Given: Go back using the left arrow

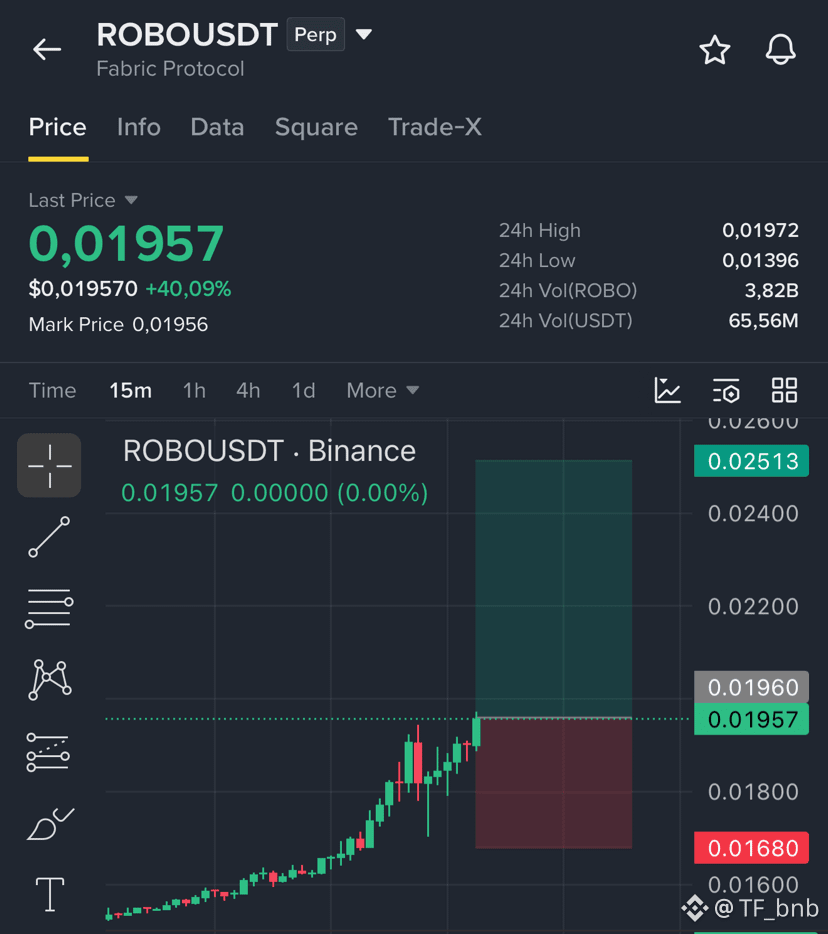Looking at the screenshot, I should (x=47, y=49).
